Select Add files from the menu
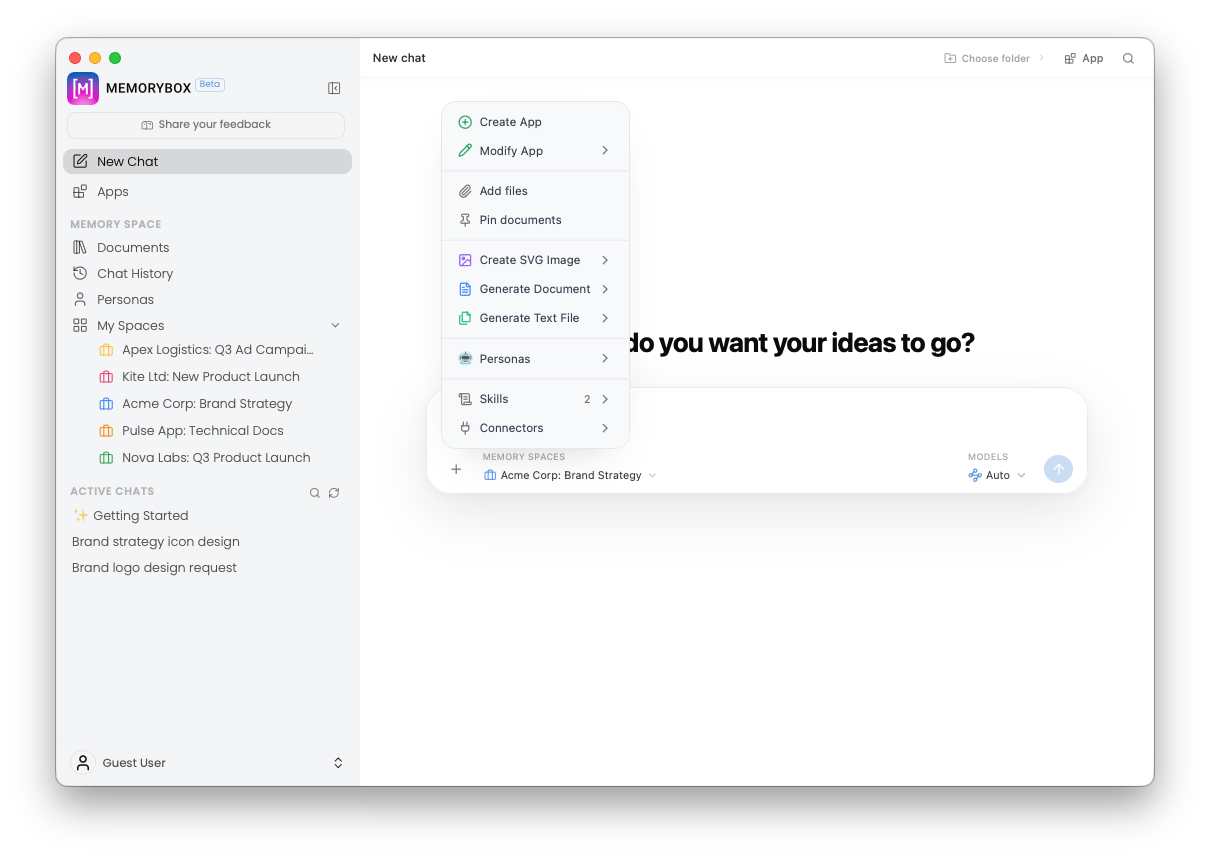1210x860 pixels. [x=535, y=191]
